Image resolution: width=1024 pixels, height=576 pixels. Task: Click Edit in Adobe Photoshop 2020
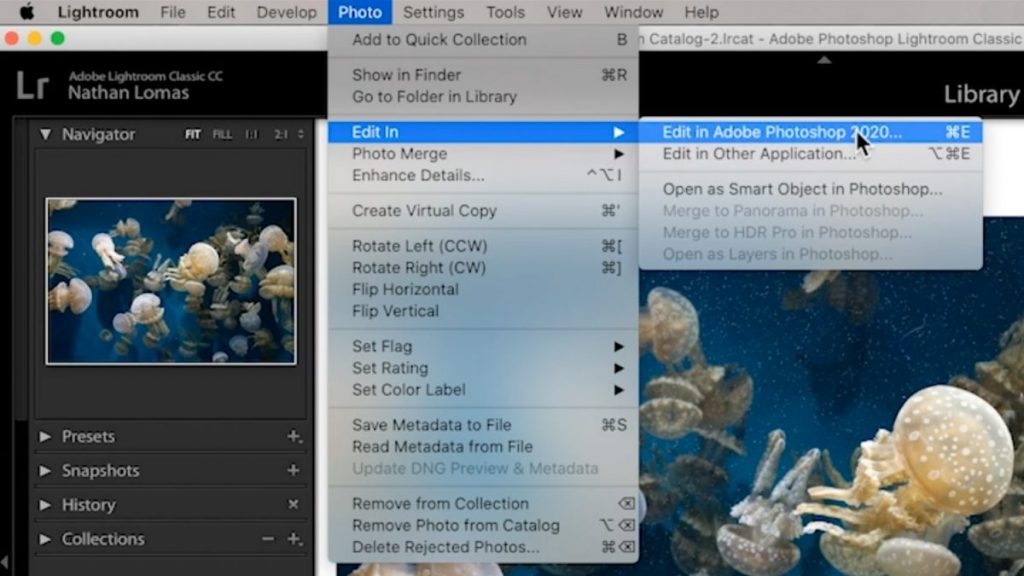click(x=810, y=132)
